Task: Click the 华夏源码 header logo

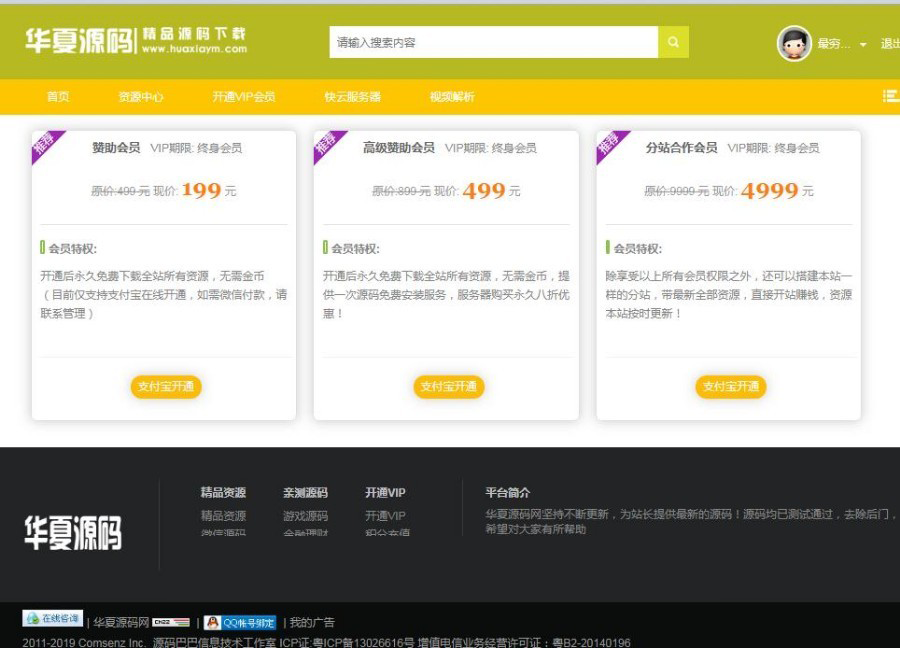Action: click(135, 41)
